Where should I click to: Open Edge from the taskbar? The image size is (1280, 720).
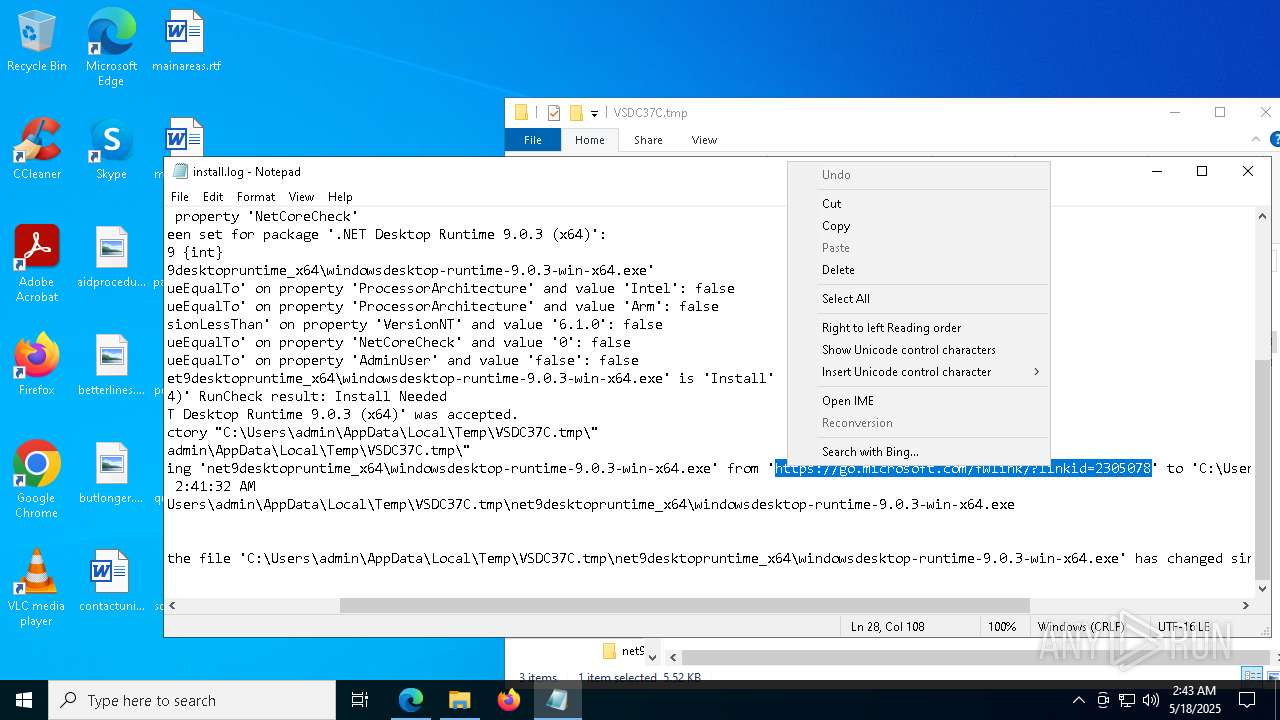coord(411,700)
